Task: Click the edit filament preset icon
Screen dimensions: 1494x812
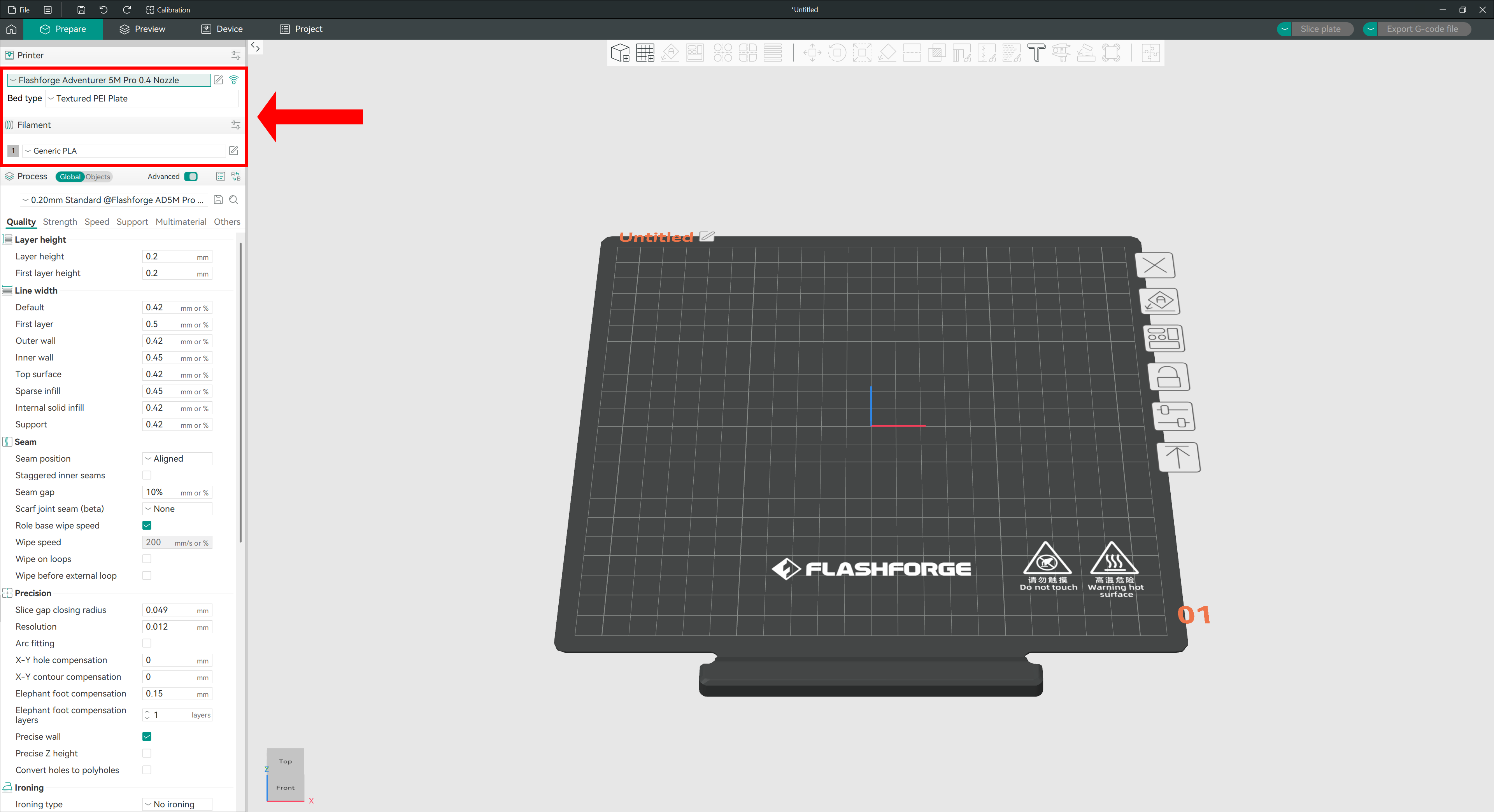Action: [x=234, y=150]
